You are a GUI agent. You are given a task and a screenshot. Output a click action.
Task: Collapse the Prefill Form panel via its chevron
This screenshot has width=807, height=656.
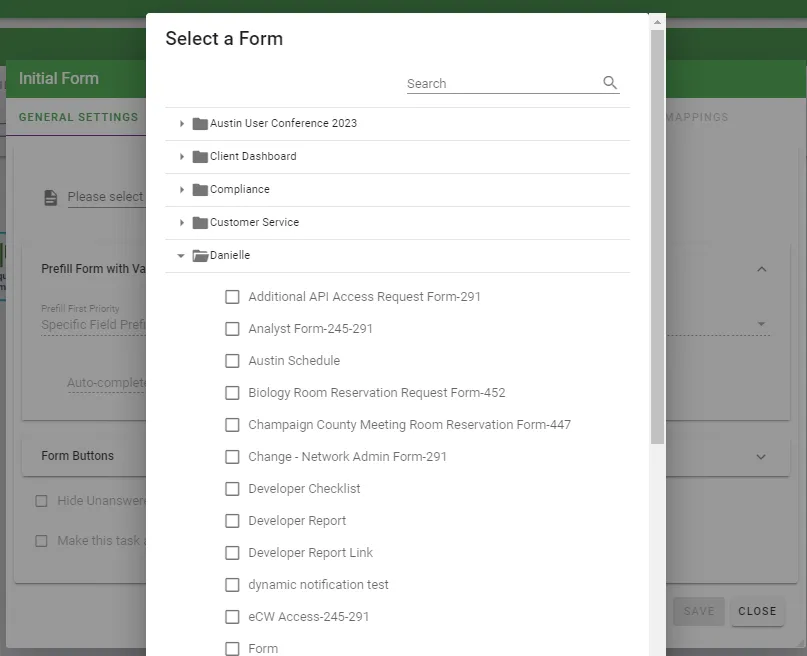coord(762,269)
